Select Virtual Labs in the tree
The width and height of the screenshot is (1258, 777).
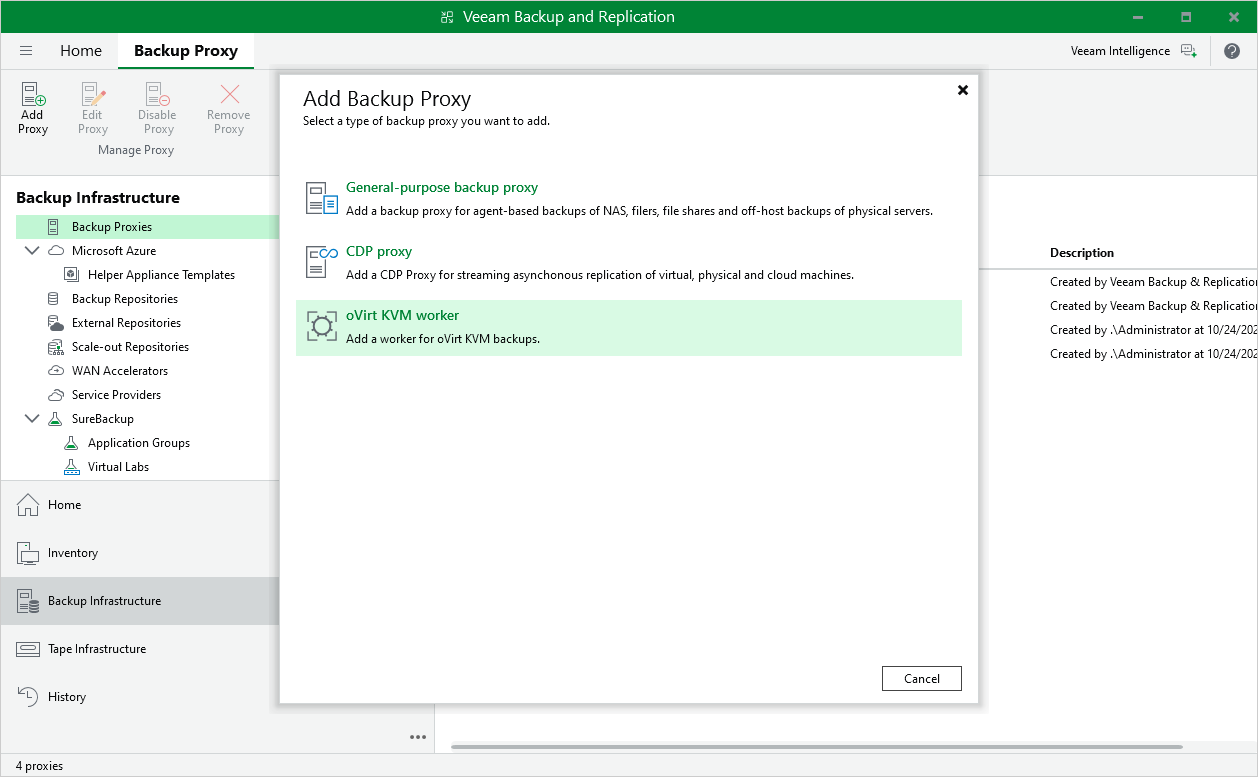[x=118, y=467]
